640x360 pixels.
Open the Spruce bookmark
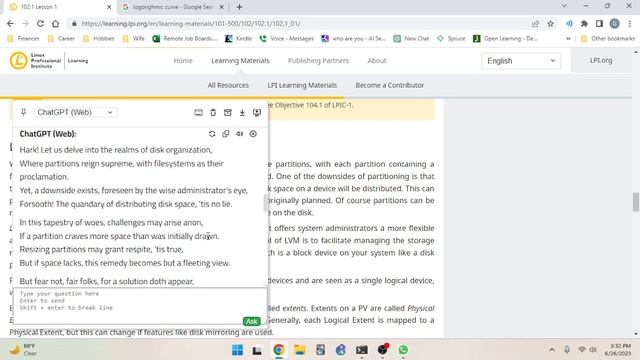tap(451, 39)
